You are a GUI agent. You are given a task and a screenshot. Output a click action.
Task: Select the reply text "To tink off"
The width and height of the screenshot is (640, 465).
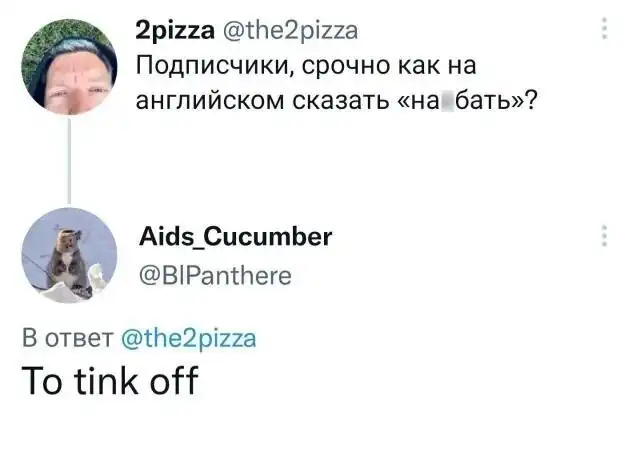coord(110,382)
